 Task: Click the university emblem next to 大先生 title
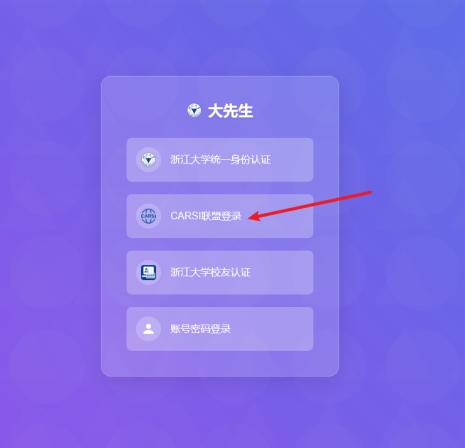pyautogui.click(x=194, y=110)
